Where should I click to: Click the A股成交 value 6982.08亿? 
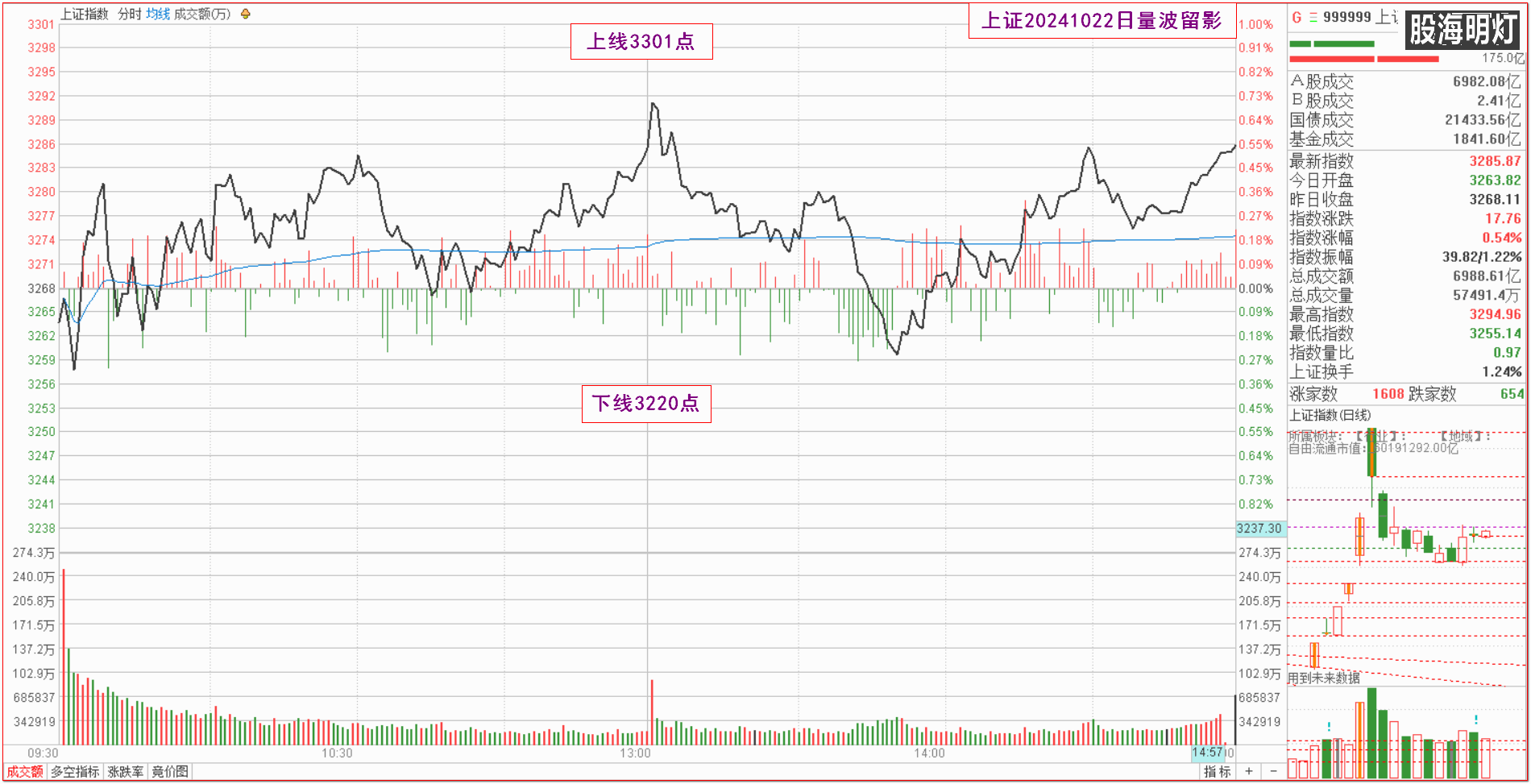pos(1487,81)
